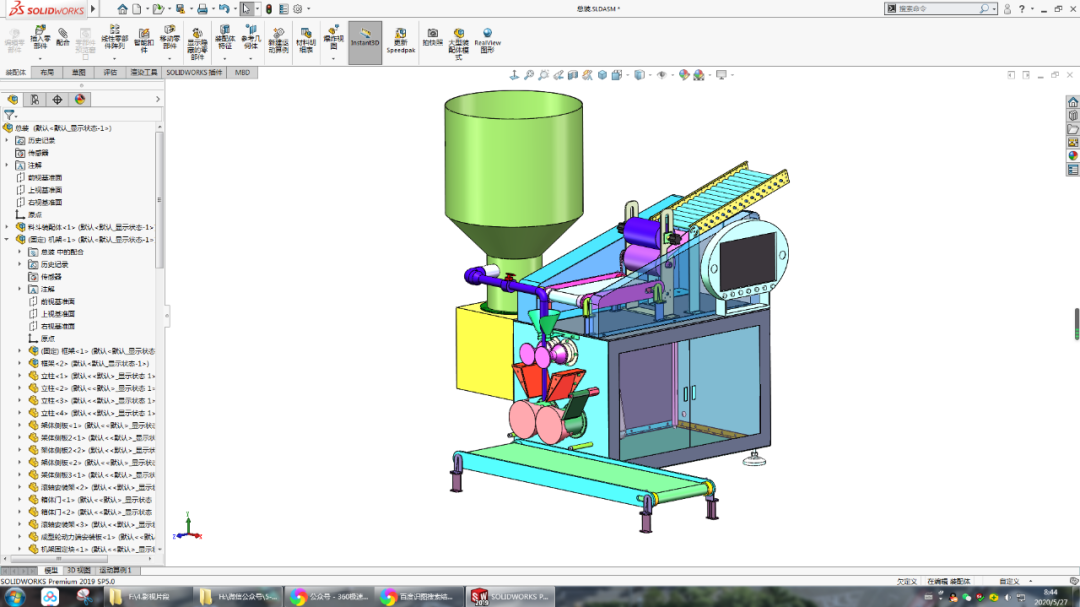Click Large Assembly Mode tool

click(x=459, y=43)
